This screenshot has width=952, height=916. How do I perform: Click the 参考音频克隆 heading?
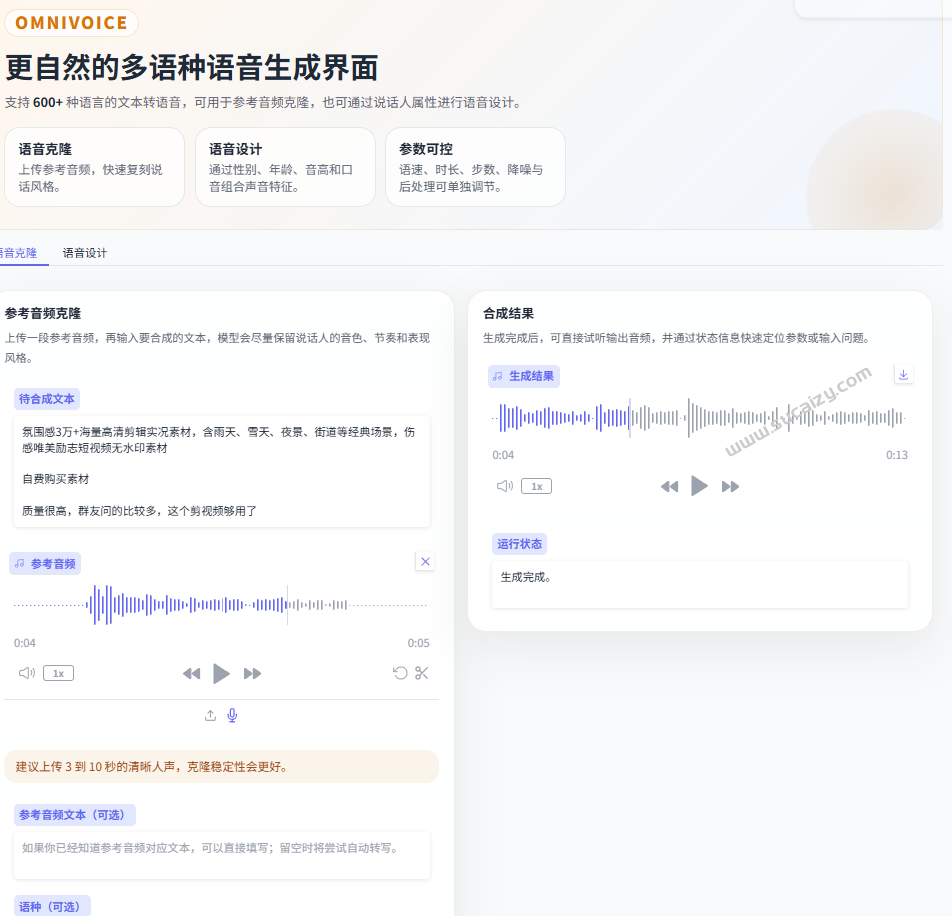pyautogui.click(x=43, y=314)
